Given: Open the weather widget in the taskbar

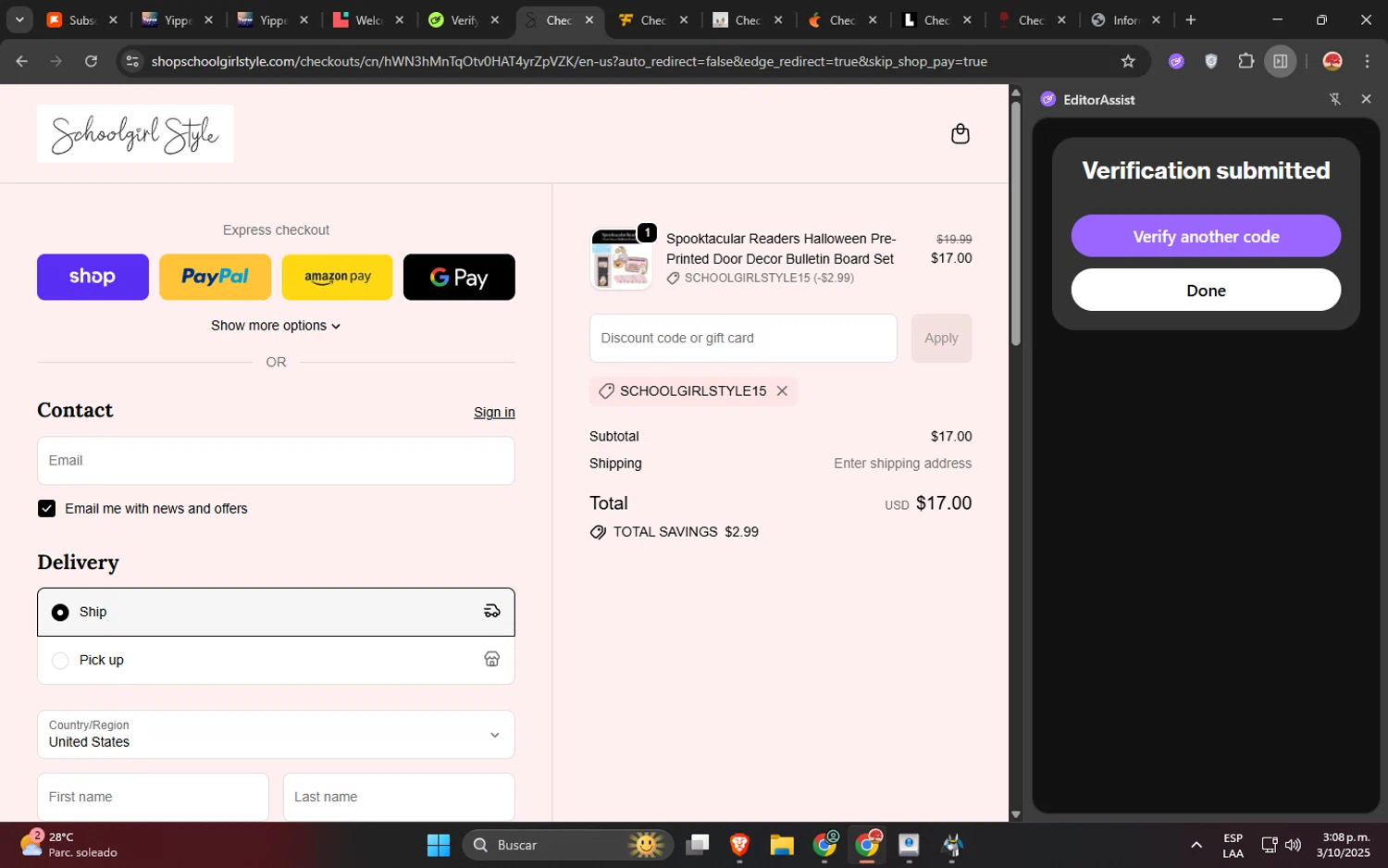Looking at the screenshot, I should (69, 844).
